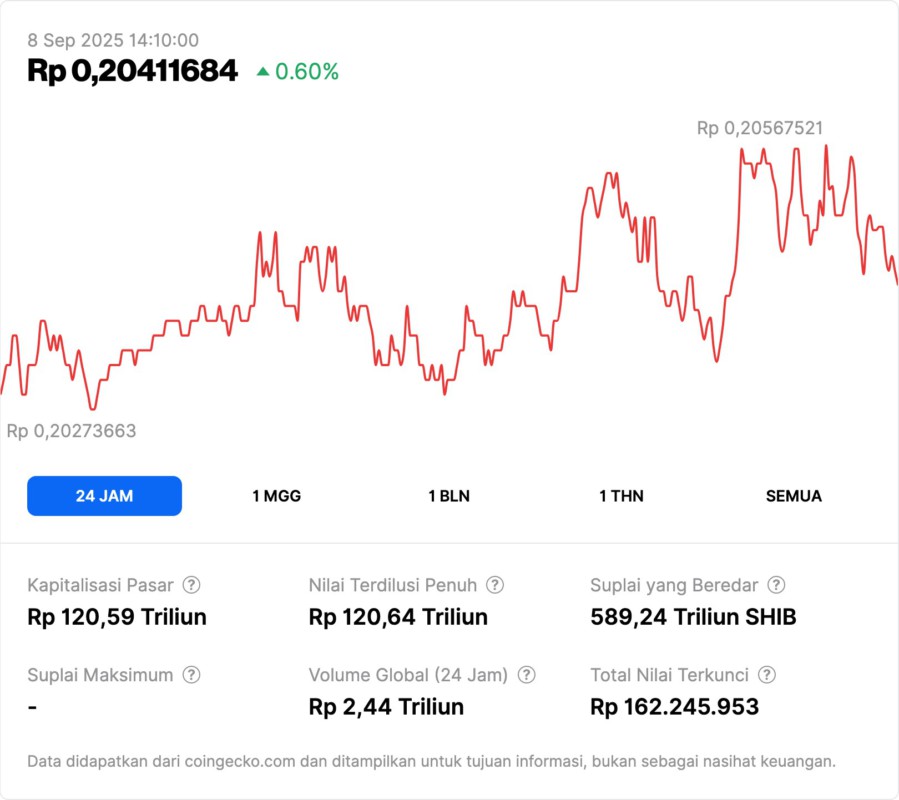Click the help icon beside Kapitalisasi Pasar

coord(191,585)
